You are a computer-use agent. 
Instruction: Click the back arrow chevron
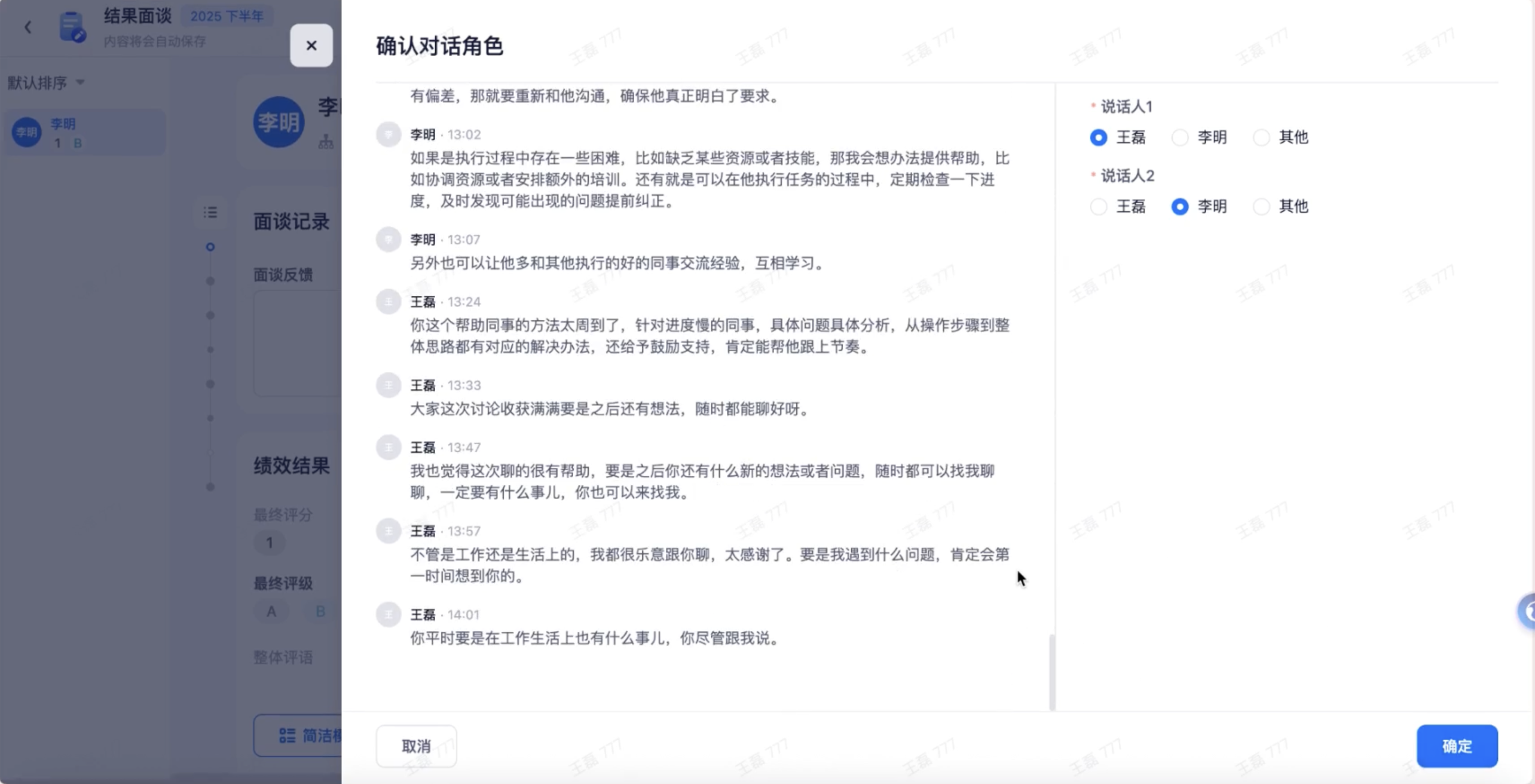tap(27, 27)
